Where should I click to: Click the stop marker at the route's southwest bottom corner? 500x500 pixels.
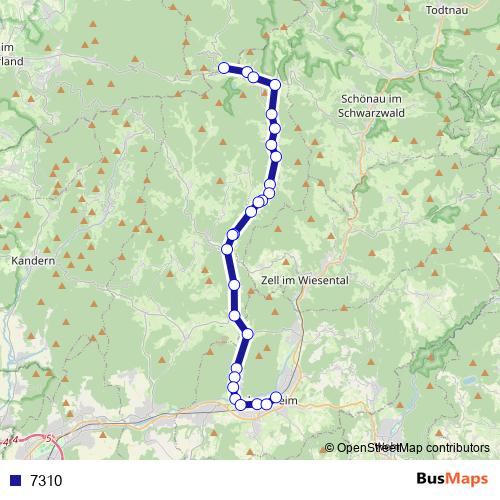point(241,405)
